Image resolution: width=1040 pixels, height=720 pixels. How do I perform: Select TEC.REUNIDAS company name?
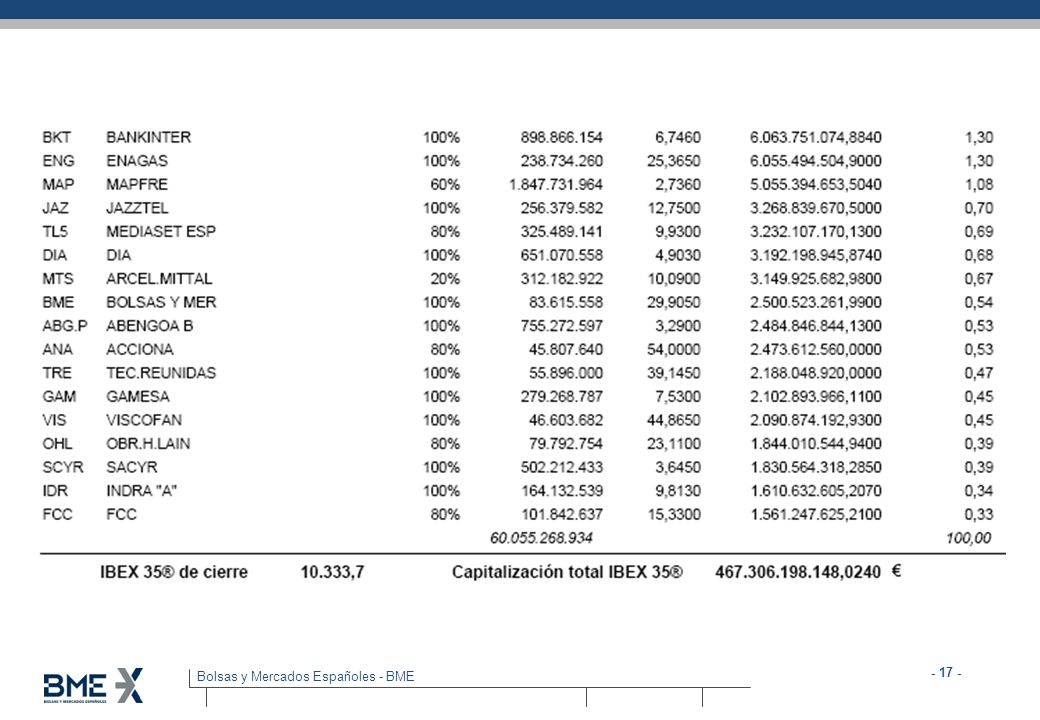point(161,373)
